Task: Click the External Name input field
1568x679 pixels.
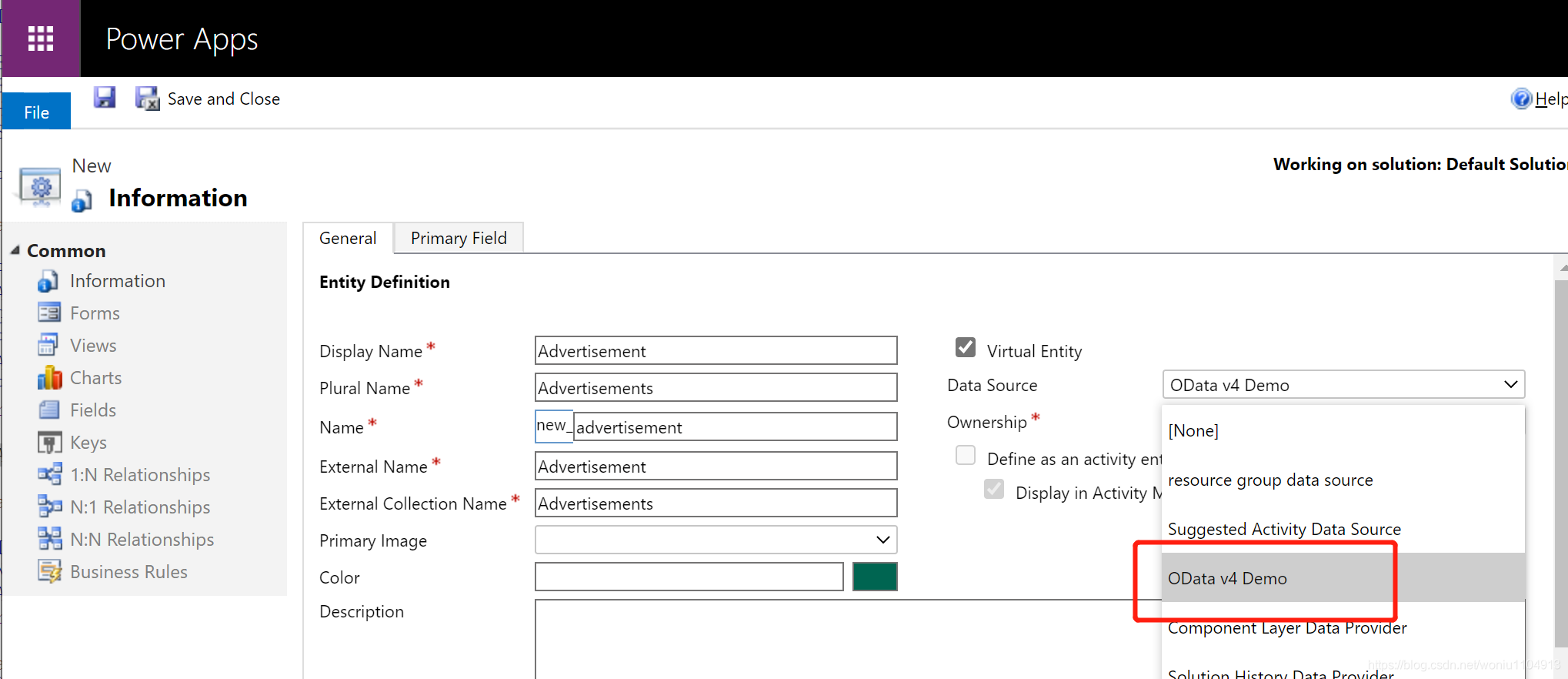Action: coord(716,466)
